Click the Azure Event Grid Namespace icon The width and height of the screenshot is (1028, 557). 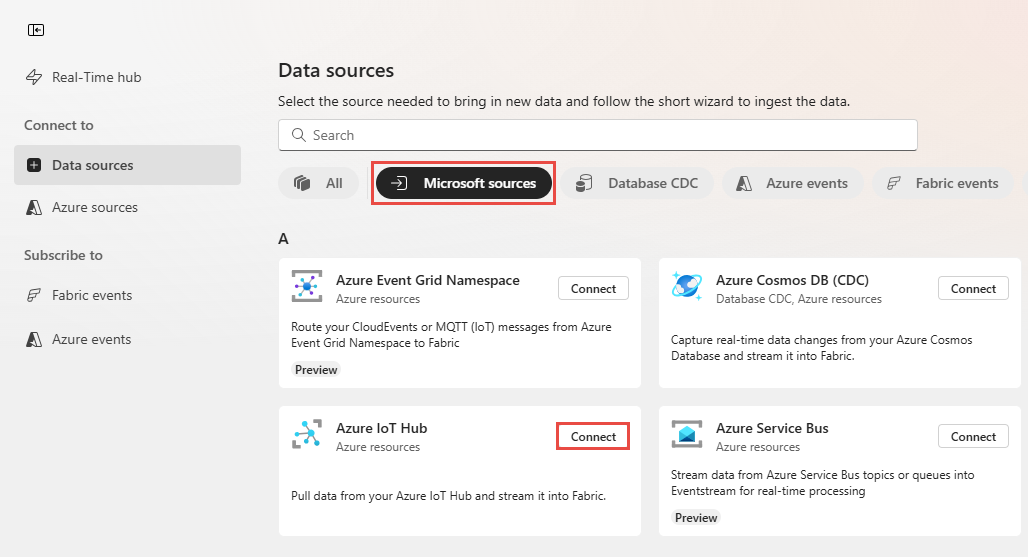tap(307, 286)
